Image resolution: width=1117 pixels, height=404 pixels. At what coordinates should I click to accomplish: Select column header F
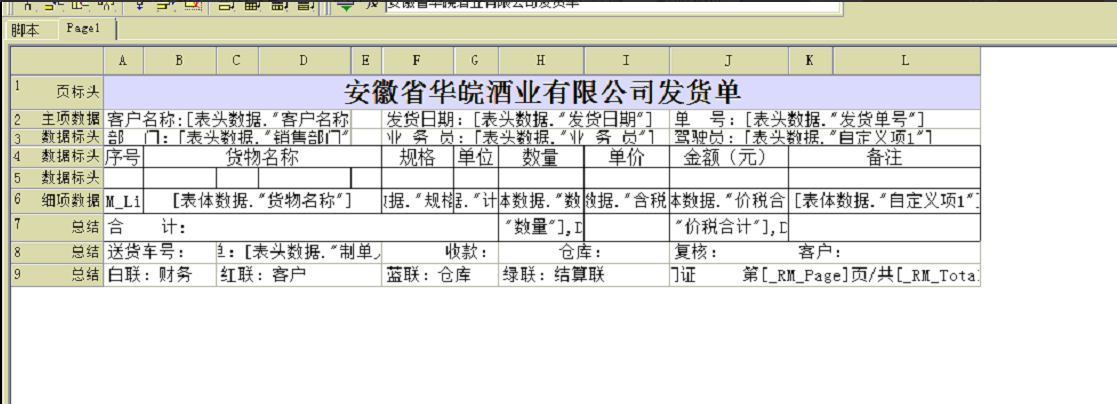point(417,61)
